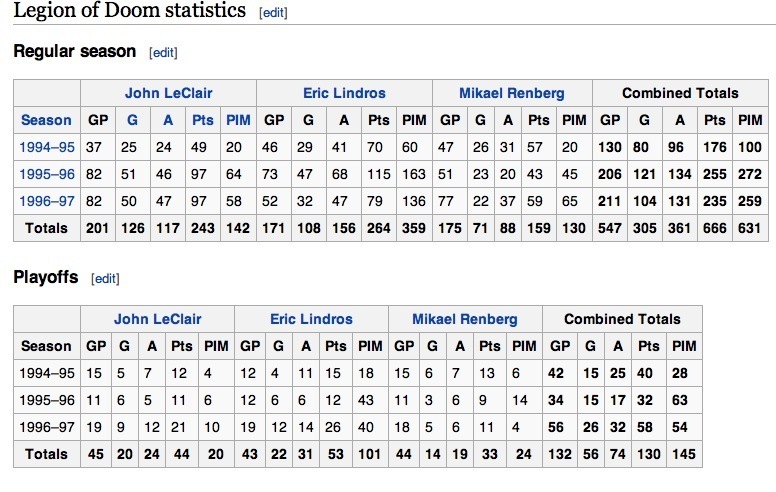Open the blue 1995–96 season link
This screenshot has width=776, height=492.
coord(46,174)
